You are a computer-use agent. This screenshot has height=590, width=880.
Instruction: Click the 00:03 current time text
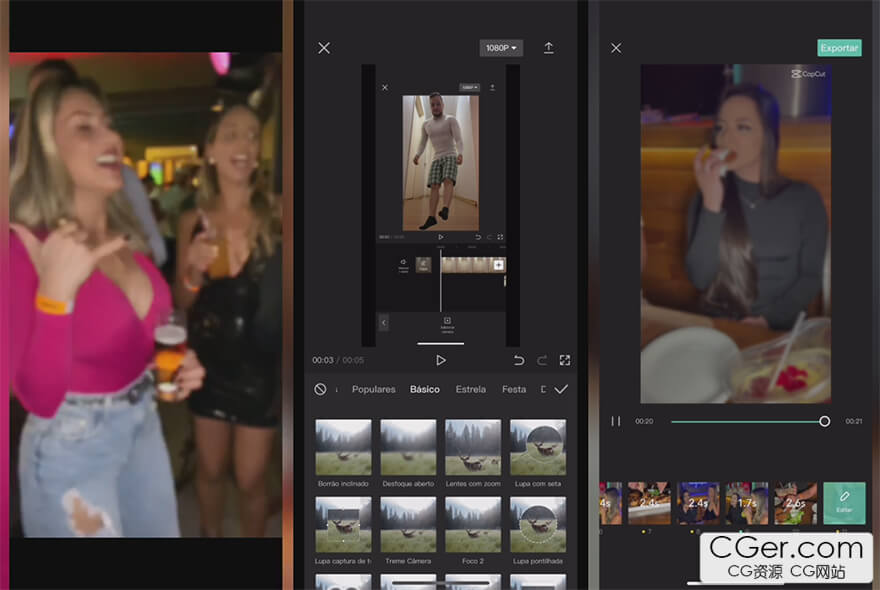(323, 360)
